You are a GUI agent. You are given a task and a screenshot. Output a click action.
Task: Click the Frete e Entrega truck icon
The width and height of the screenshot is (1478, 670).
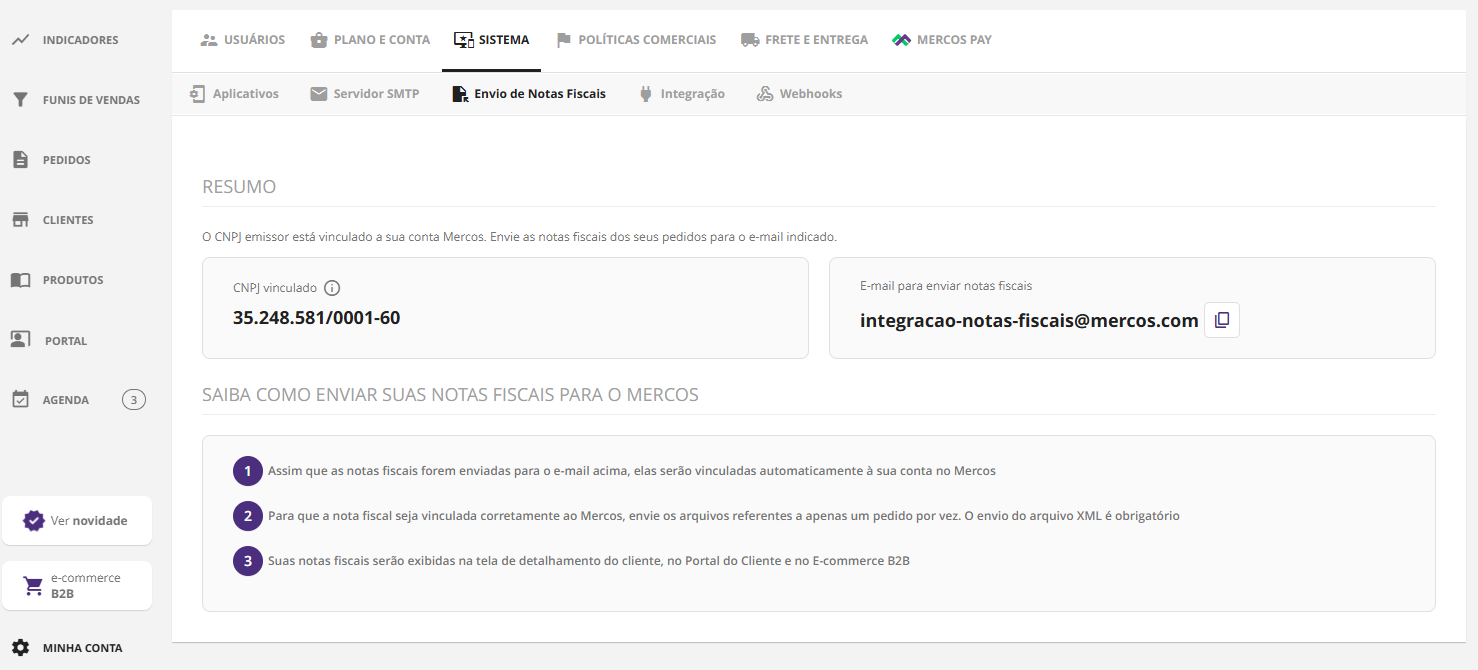pyautogui.click(x=750, y=40)
